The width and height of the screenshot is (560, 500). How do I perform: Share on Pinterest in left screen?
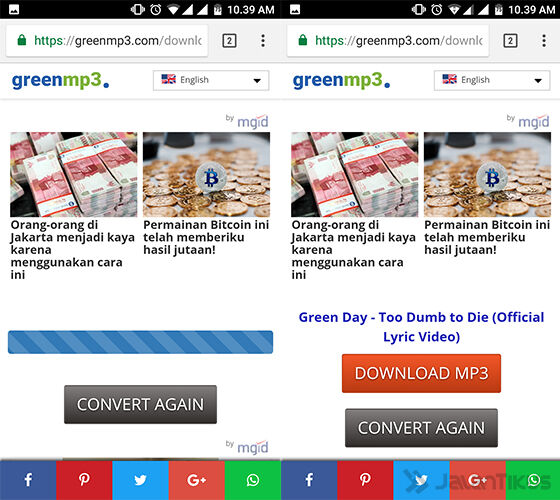(84, 480)
